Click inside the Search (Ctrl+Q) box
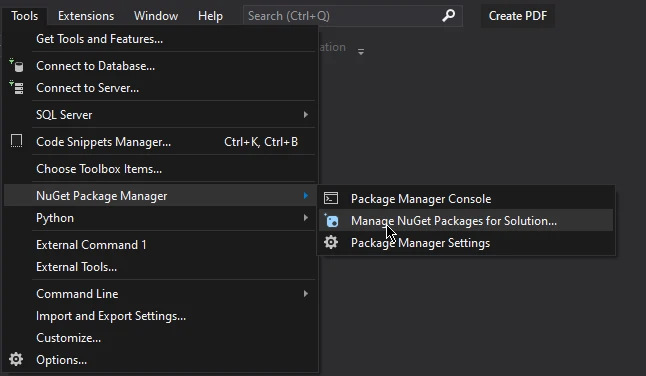Screen dimensions: 646x376 click(x=342, y=16)
